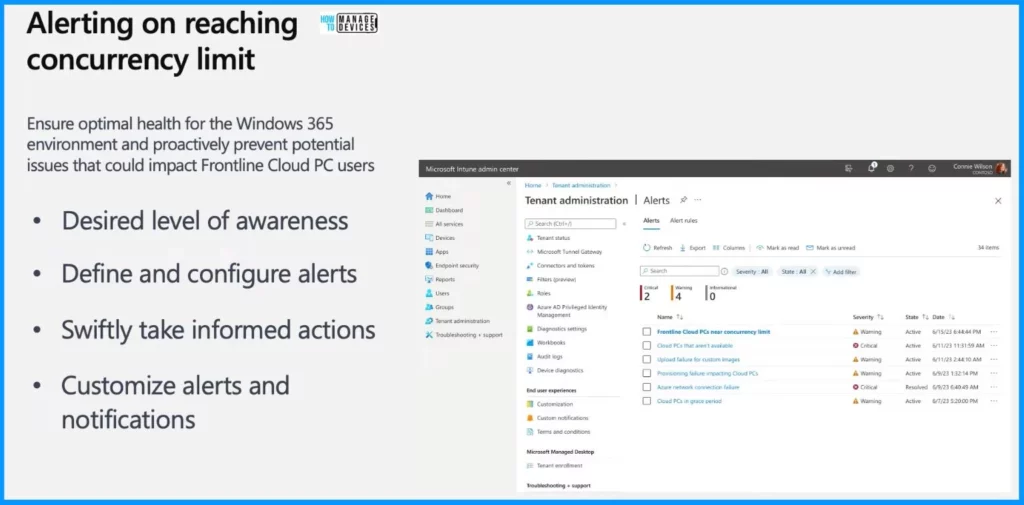This screenshot has height=505, width=1024.
Task: Click Mark as read
Action: coord(778,248)
